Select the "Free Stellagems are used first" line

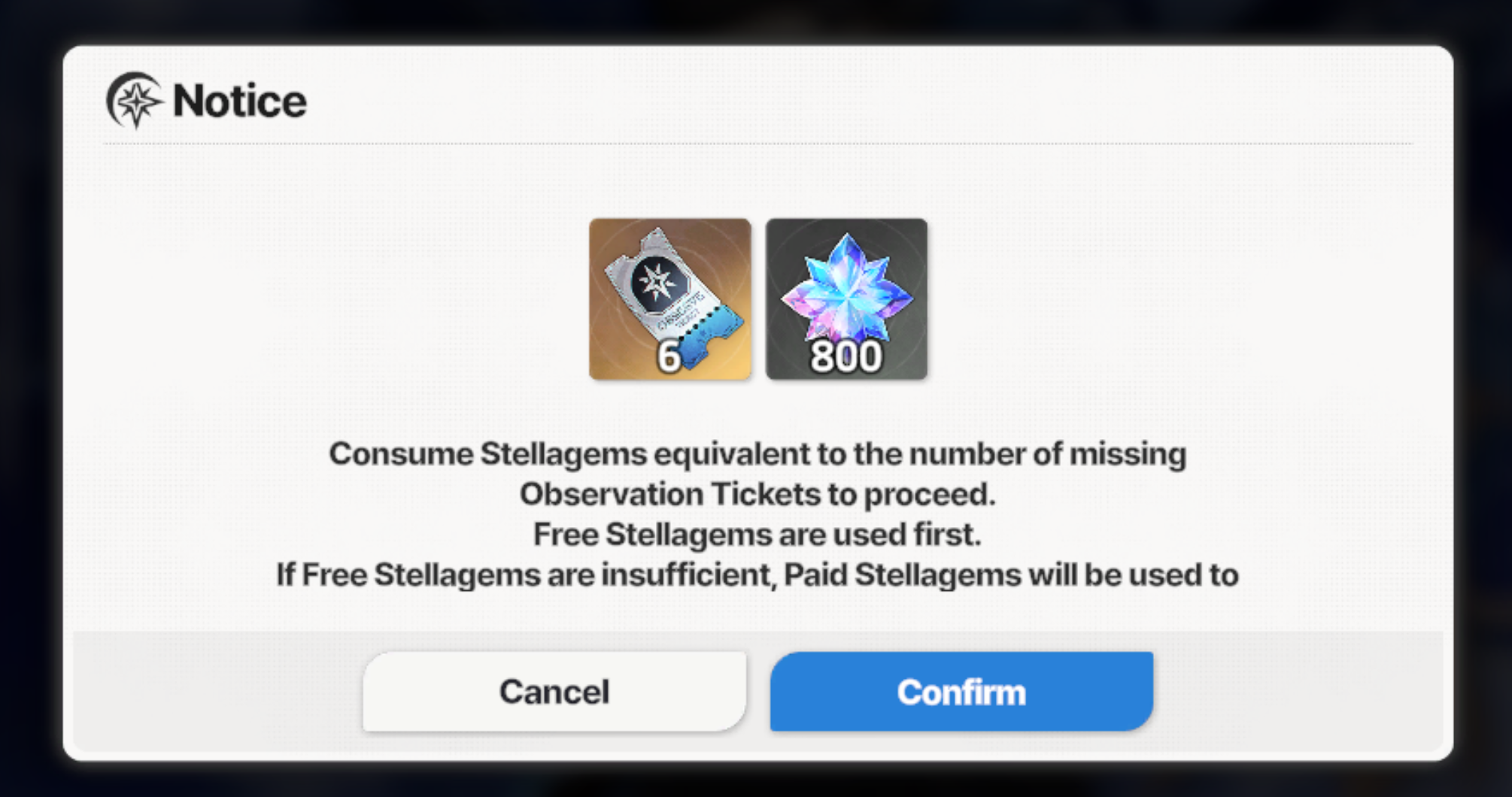click(758, 535)
